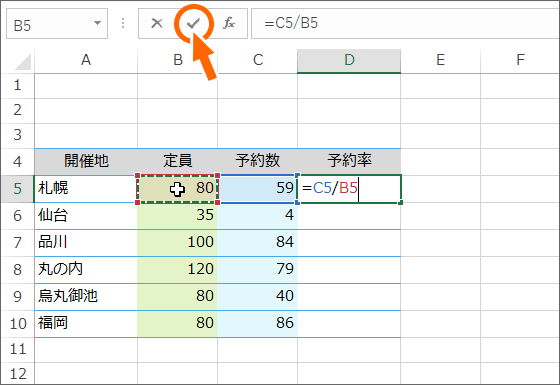Screen dimensions: 560x385
Task: Click capacity cell 120 for 丸の内
Action: click(x=178, y=270)
